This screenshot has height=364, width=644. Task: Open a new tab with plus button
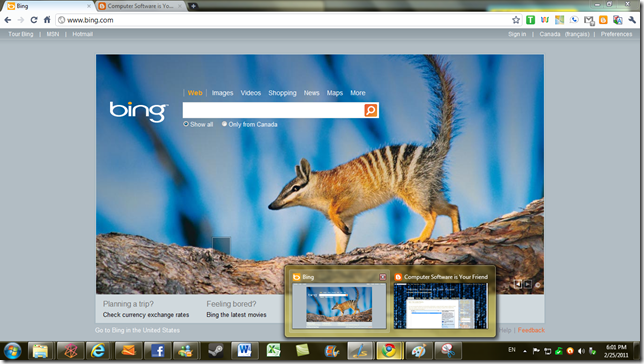point(193,6)
